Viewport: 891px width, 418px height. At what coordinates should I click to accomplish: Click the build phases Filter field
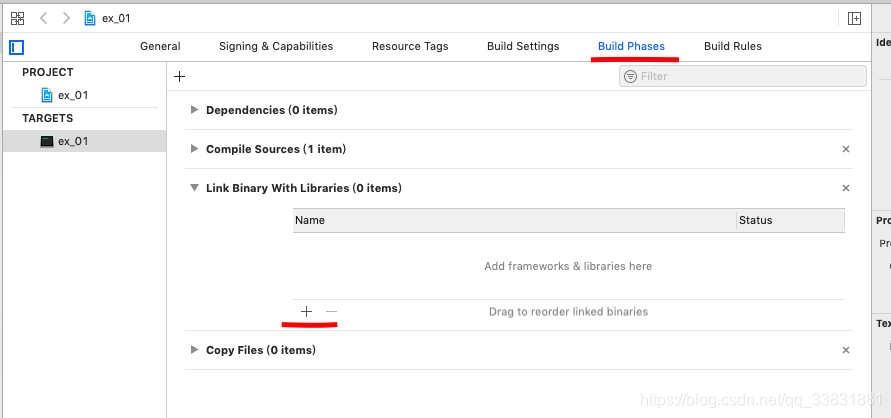coord(743,76)
